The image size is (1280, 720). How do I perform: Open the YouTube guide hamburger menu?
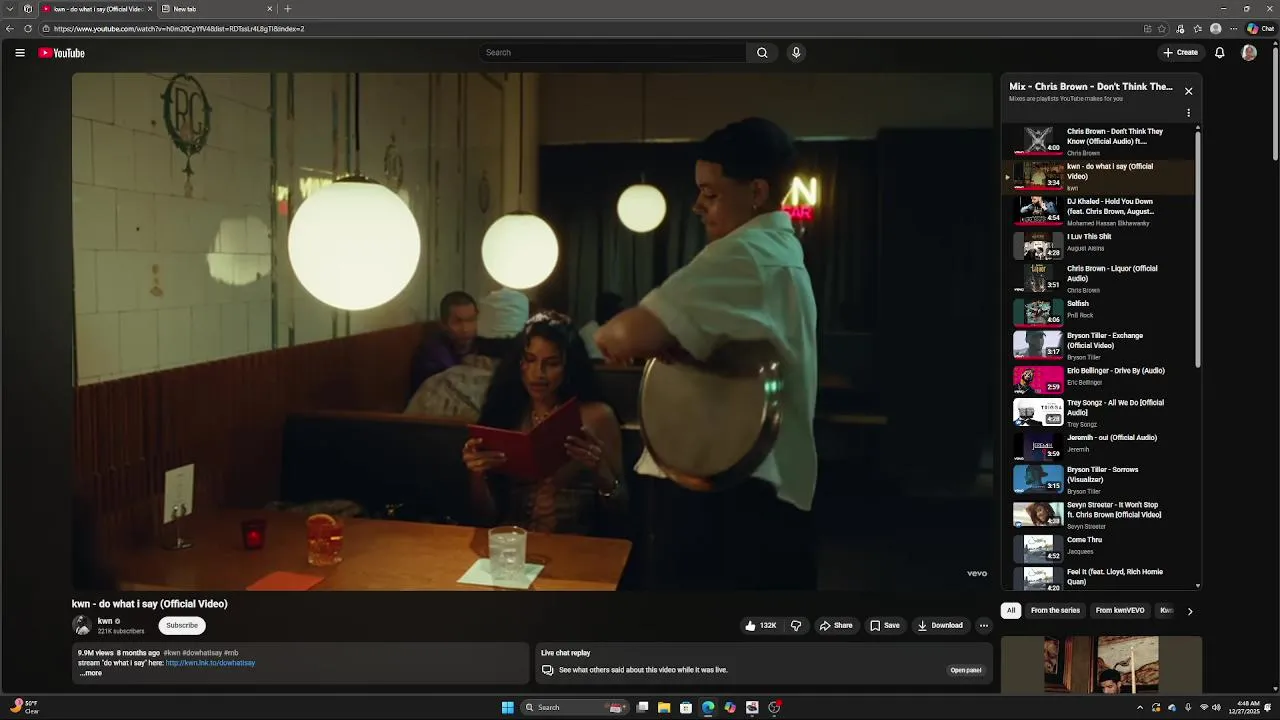pos(20,53)
